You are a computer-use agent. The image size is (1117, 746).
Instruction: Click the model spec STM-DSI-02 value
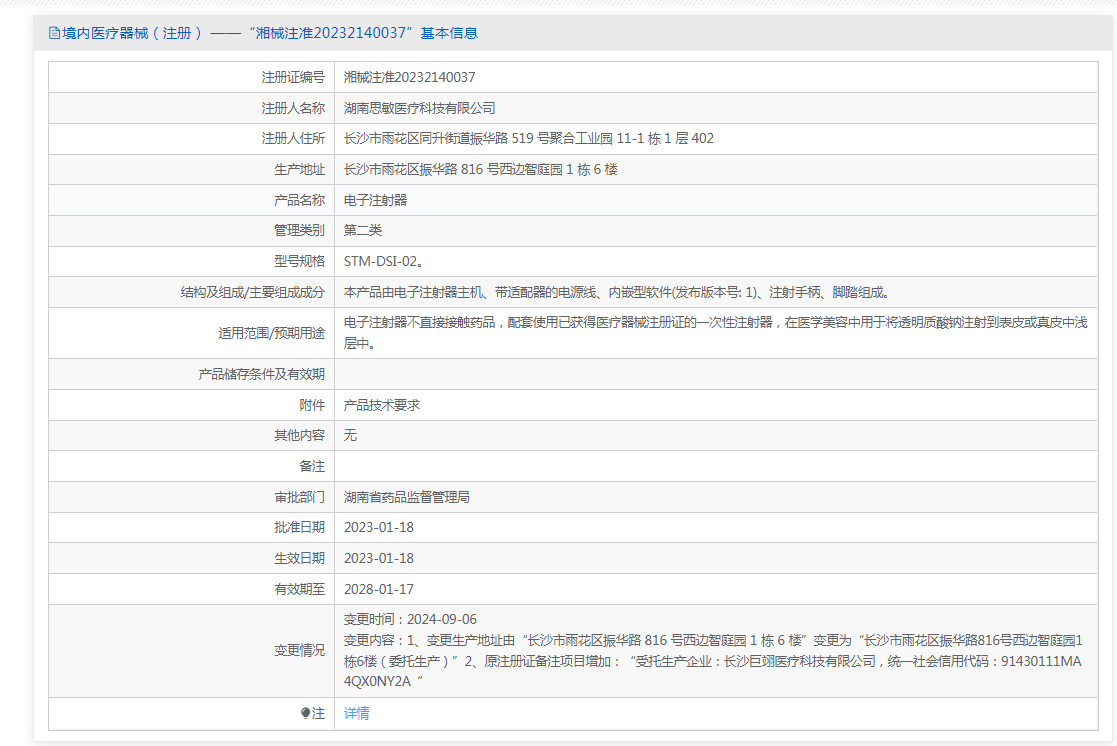(383, 261)
